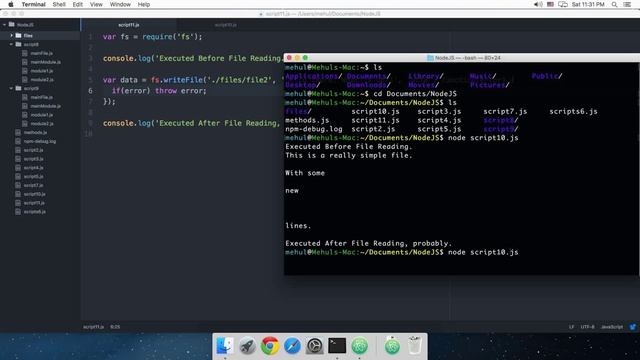Open the input source flag menu
The height and width of the screenshot is (360, 640).
[x=550, y=4]
